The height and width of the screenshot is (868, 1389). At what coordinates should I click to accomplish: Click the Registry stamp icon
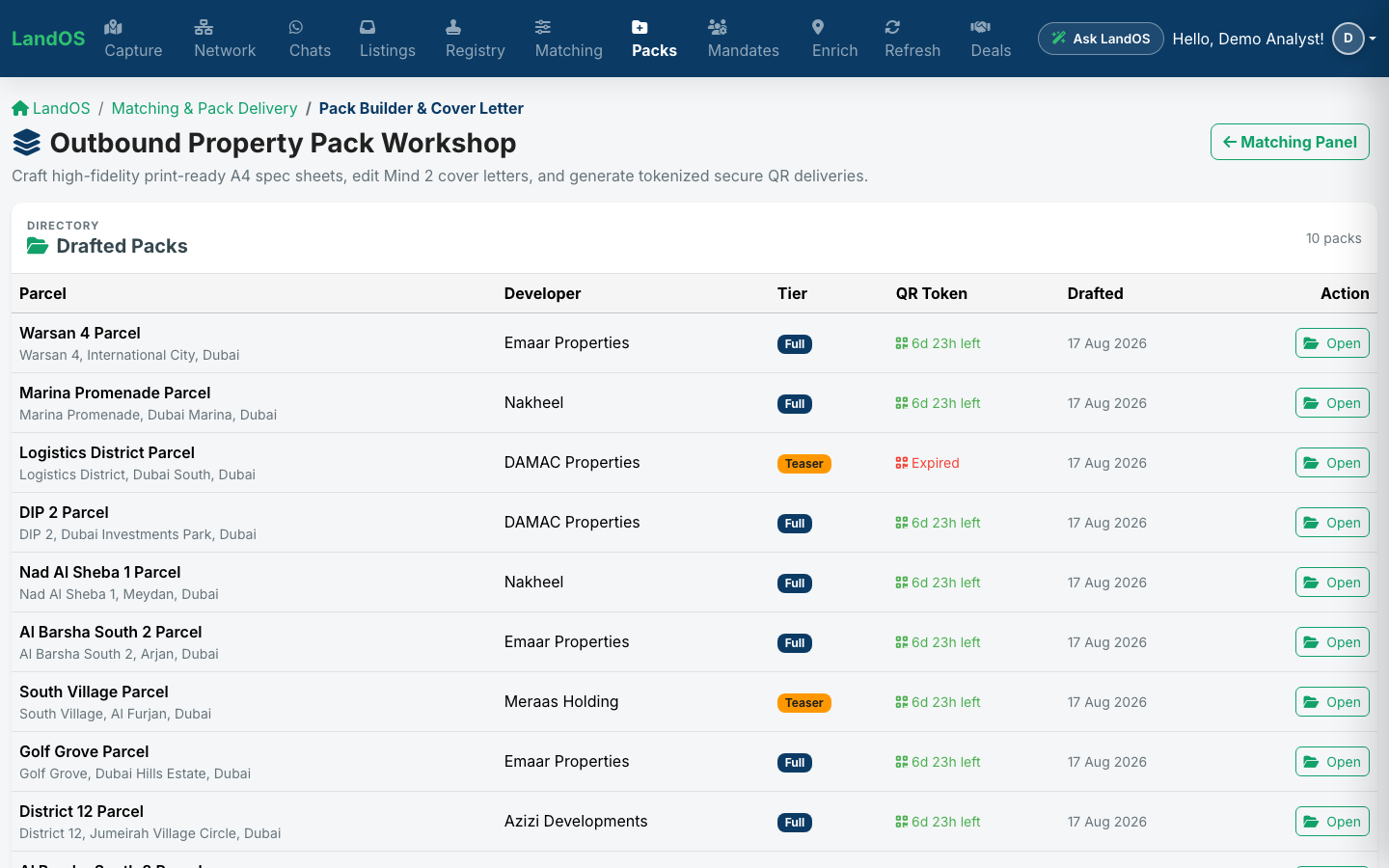coord(453,27)
